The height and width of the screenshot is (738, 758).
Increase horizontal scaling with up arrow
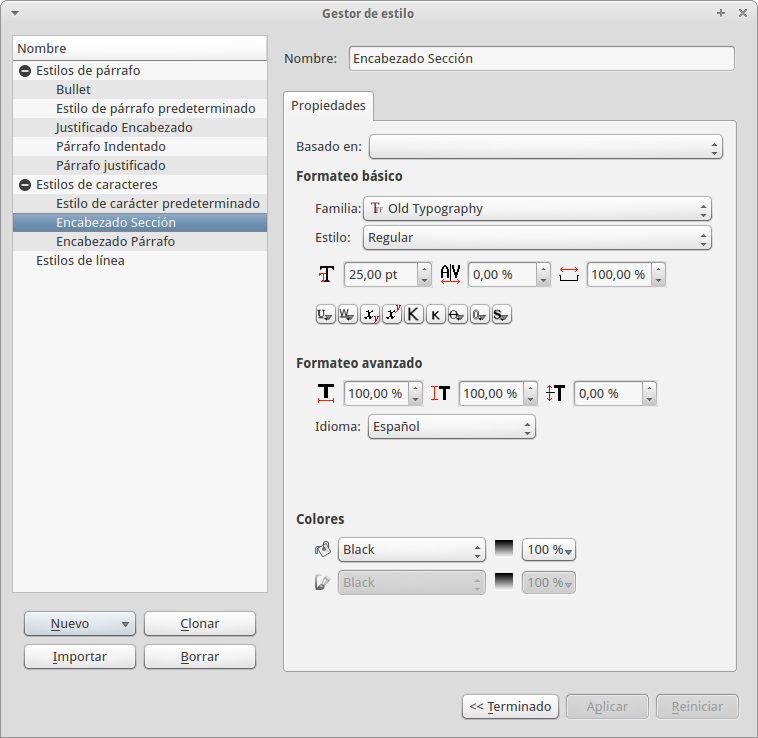click(x=415, y=388)
